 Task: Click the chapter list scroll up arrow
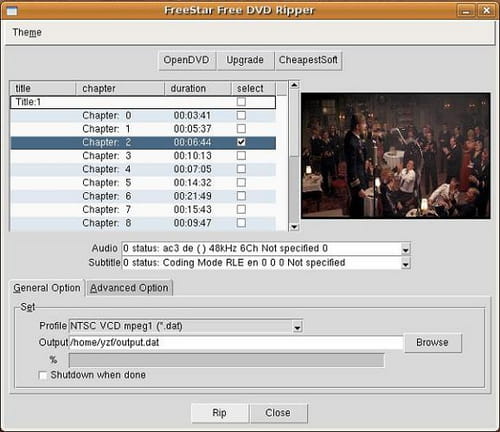pos(294,85)
